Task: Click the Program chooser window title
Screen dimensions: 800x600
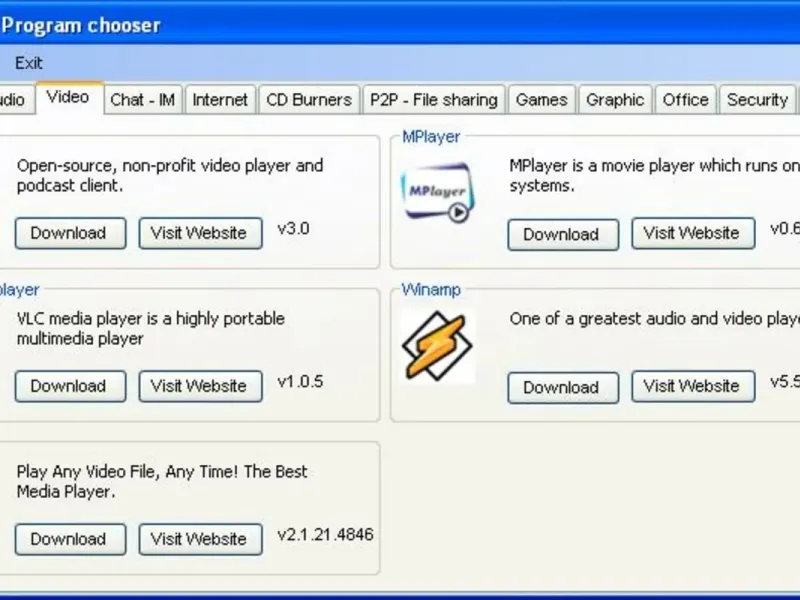Action: [81, 25]
